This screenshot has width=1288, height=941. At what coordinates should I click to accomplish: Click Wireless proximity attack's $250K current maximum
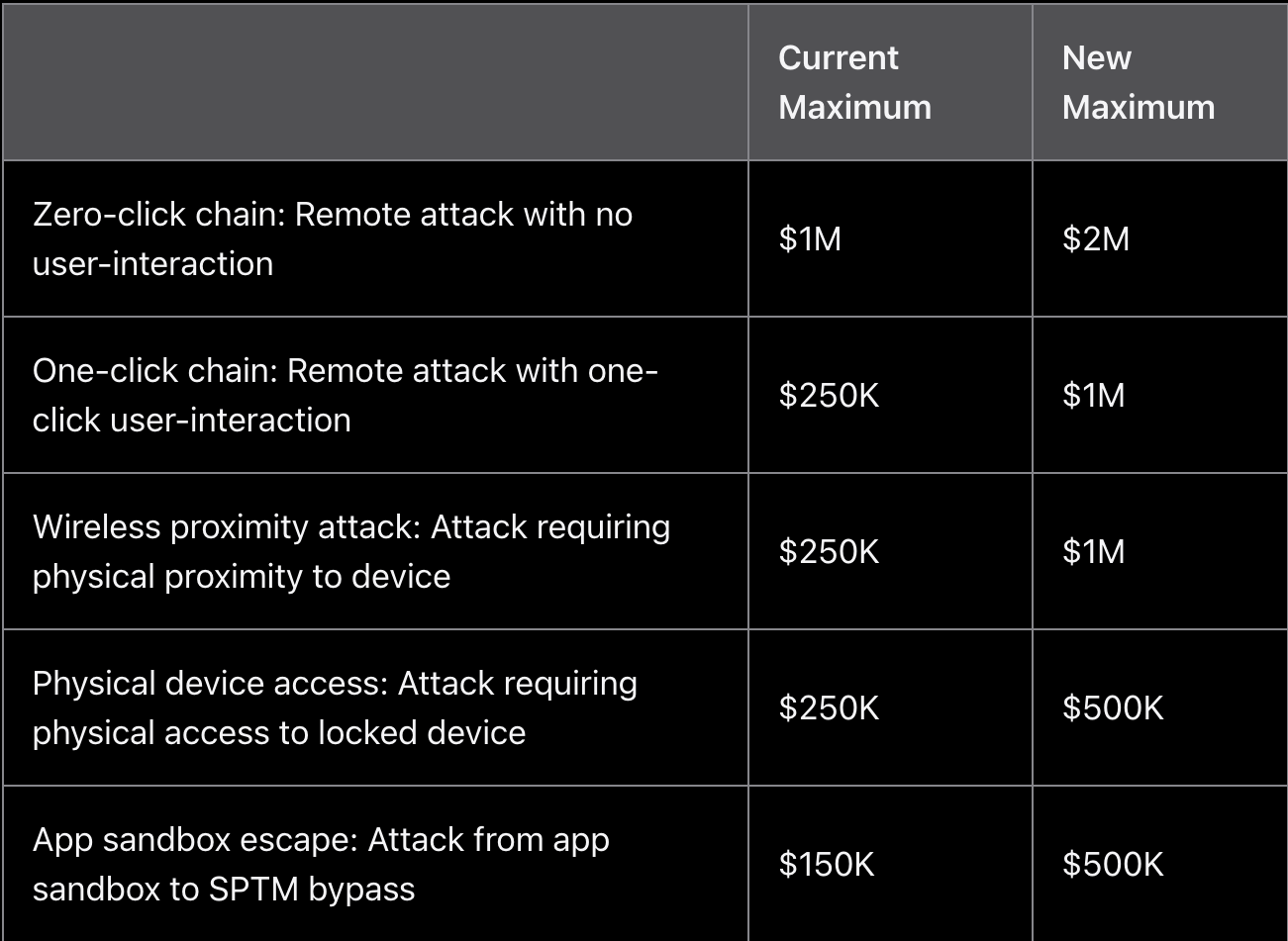pyautogui.click(x=829, y=552)
